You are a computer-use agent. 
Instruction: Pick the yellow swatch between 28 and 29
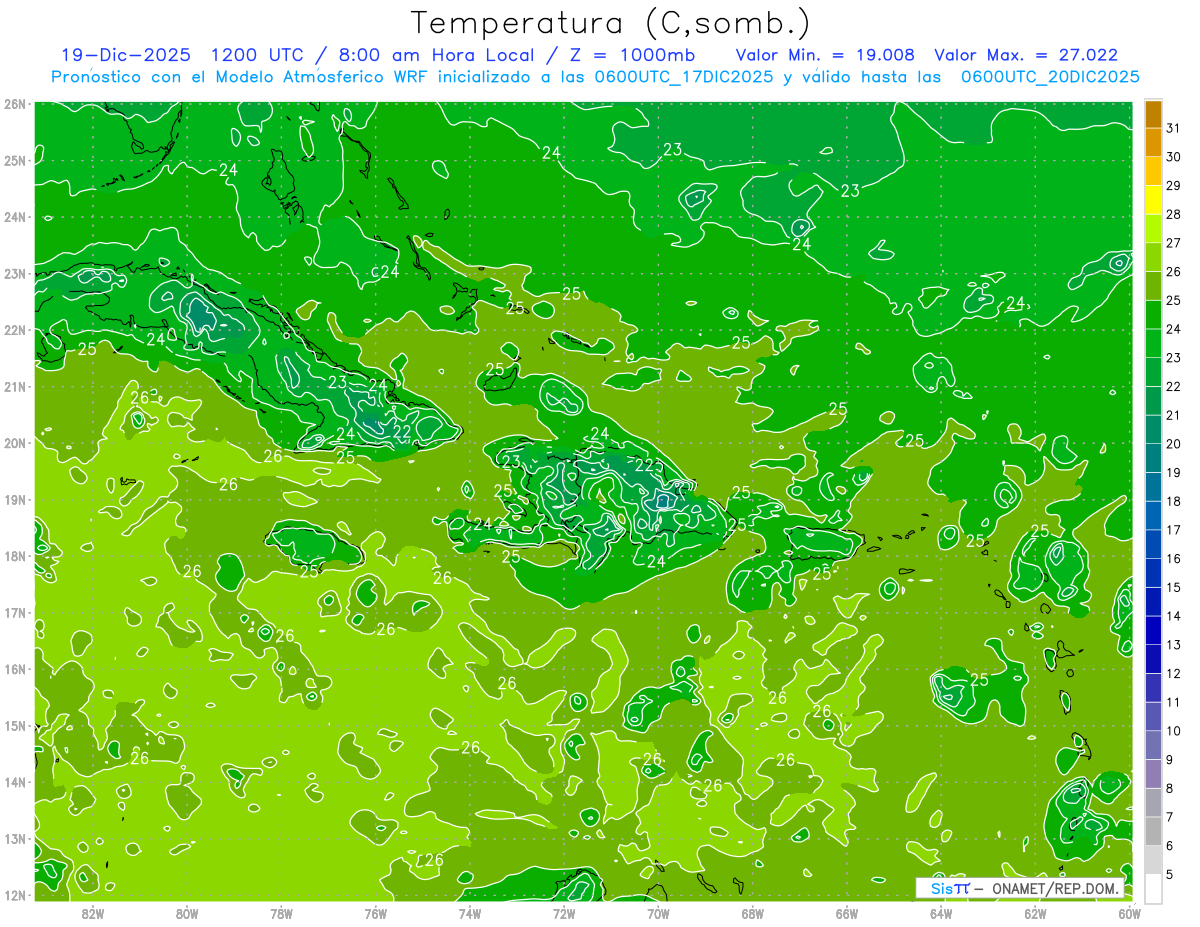coord(1153,200)
